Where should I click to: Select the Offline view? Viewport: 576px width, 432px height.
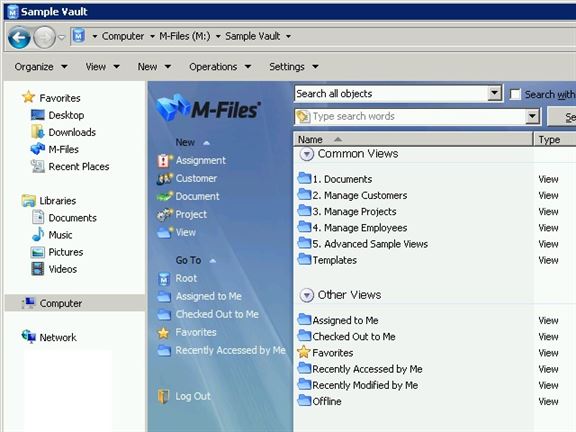pos(319,401)
